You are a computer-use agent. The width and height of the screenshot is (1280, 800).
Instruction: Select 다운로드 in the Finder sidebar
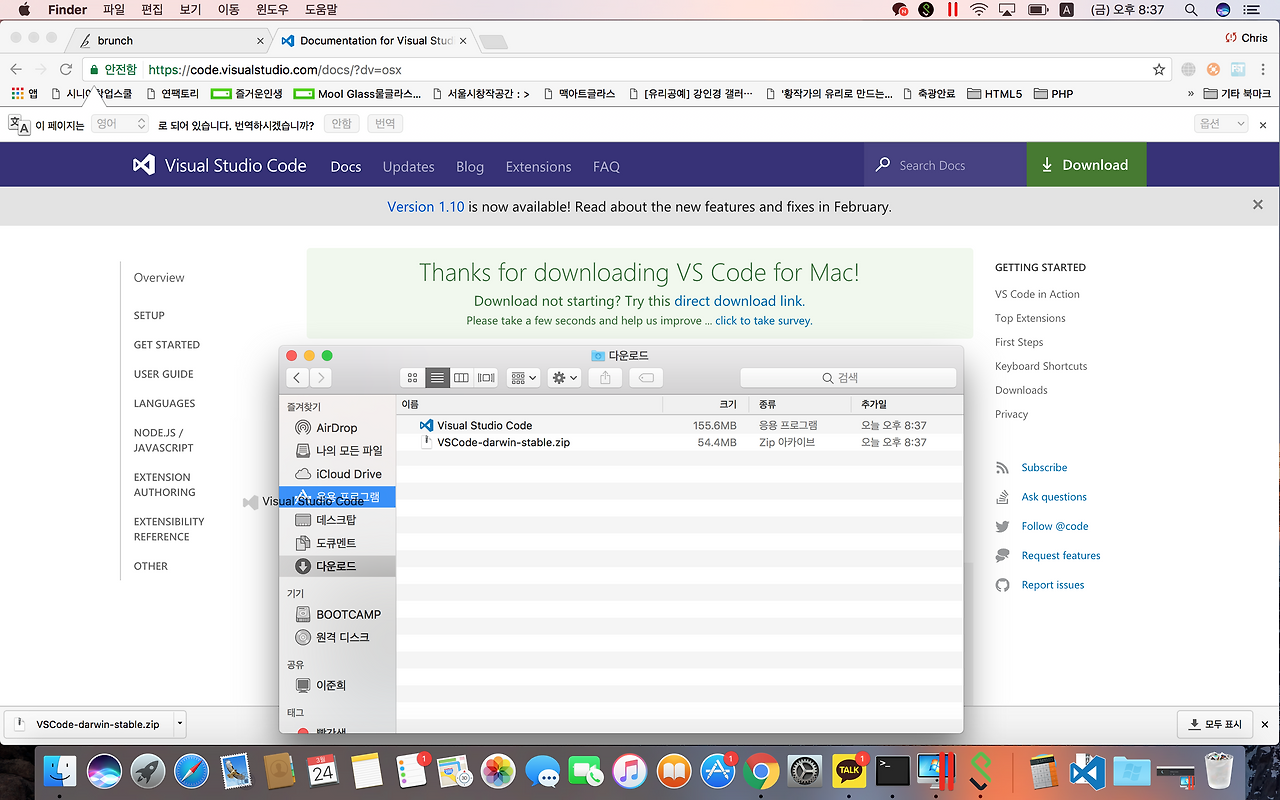pyautogui.click(x=337, y=566)
